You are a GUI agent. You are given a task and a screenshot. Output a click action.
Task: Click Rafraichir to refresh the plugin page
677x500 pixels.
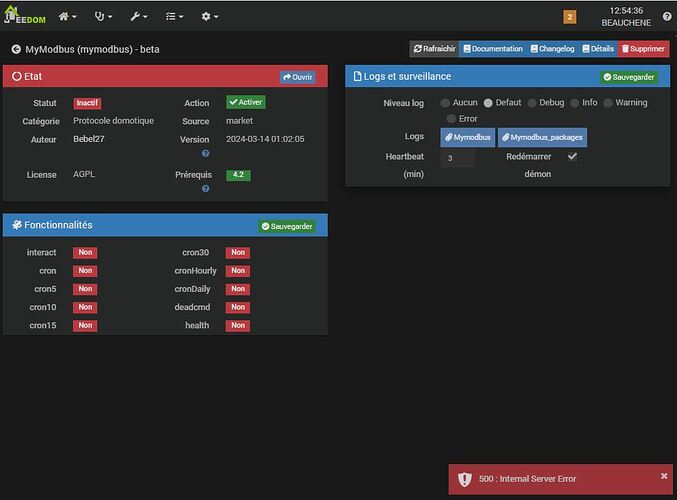pos(434,48)
